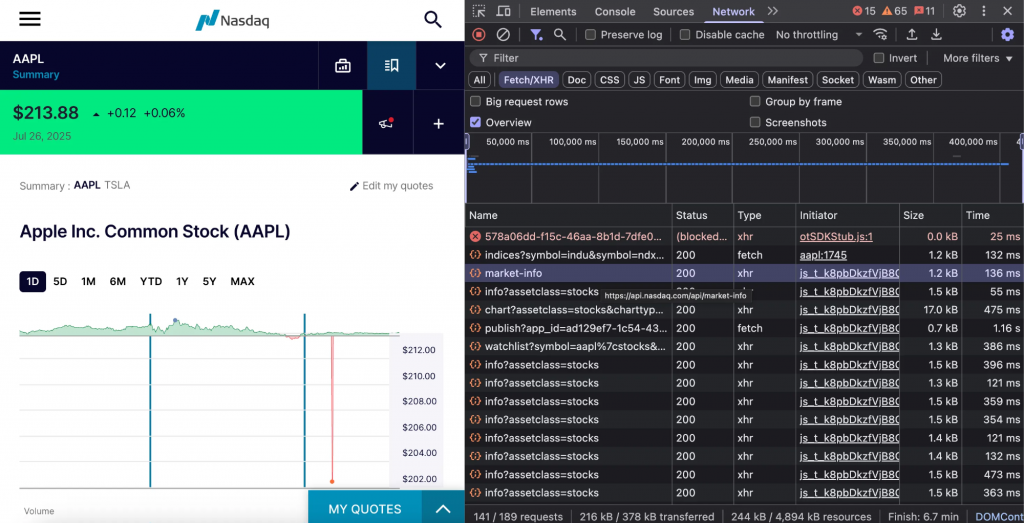Click the MY QUOTES button
The image size is (1024, 523).
click(365, 509)
